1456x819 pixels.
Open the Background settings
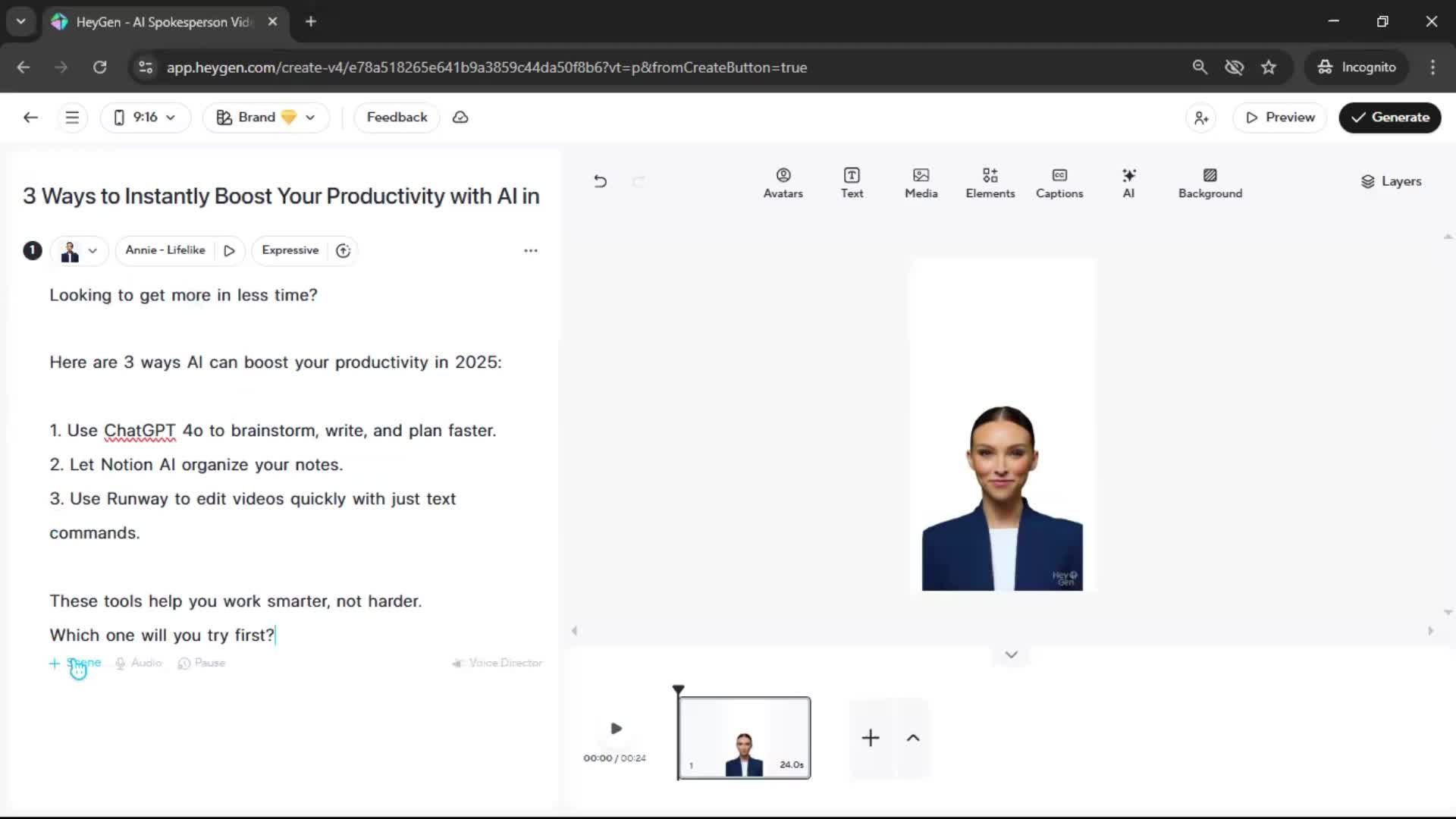point(1210,183)
